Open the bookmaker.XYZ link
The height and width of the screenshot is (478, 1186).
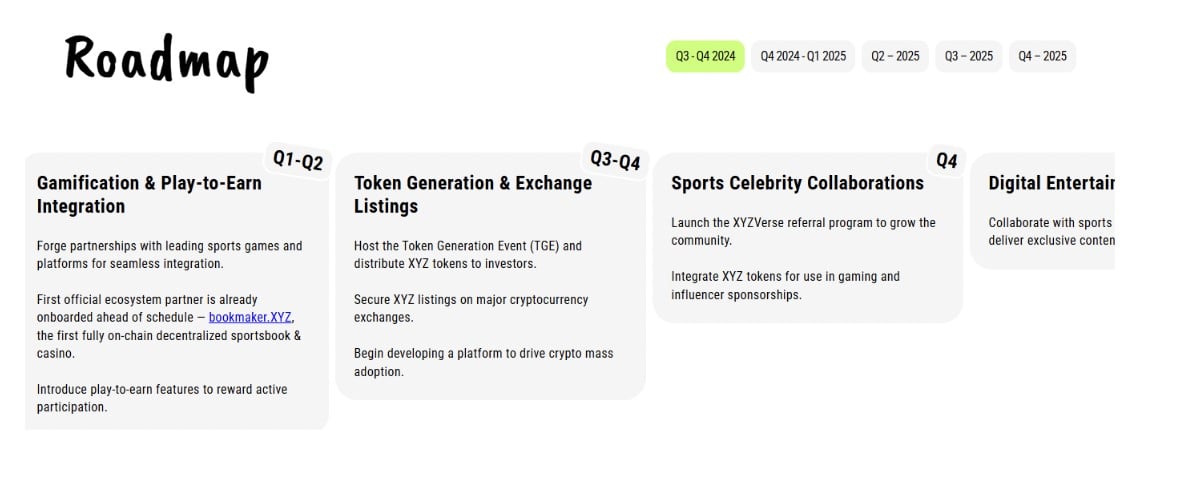click(x=250, y=317)
